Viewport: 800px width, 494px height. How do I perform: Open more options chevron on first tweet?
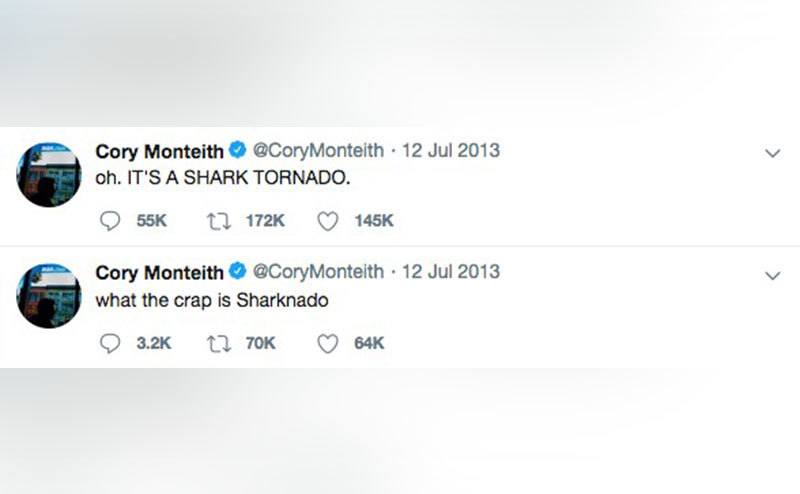click(771, 154)
